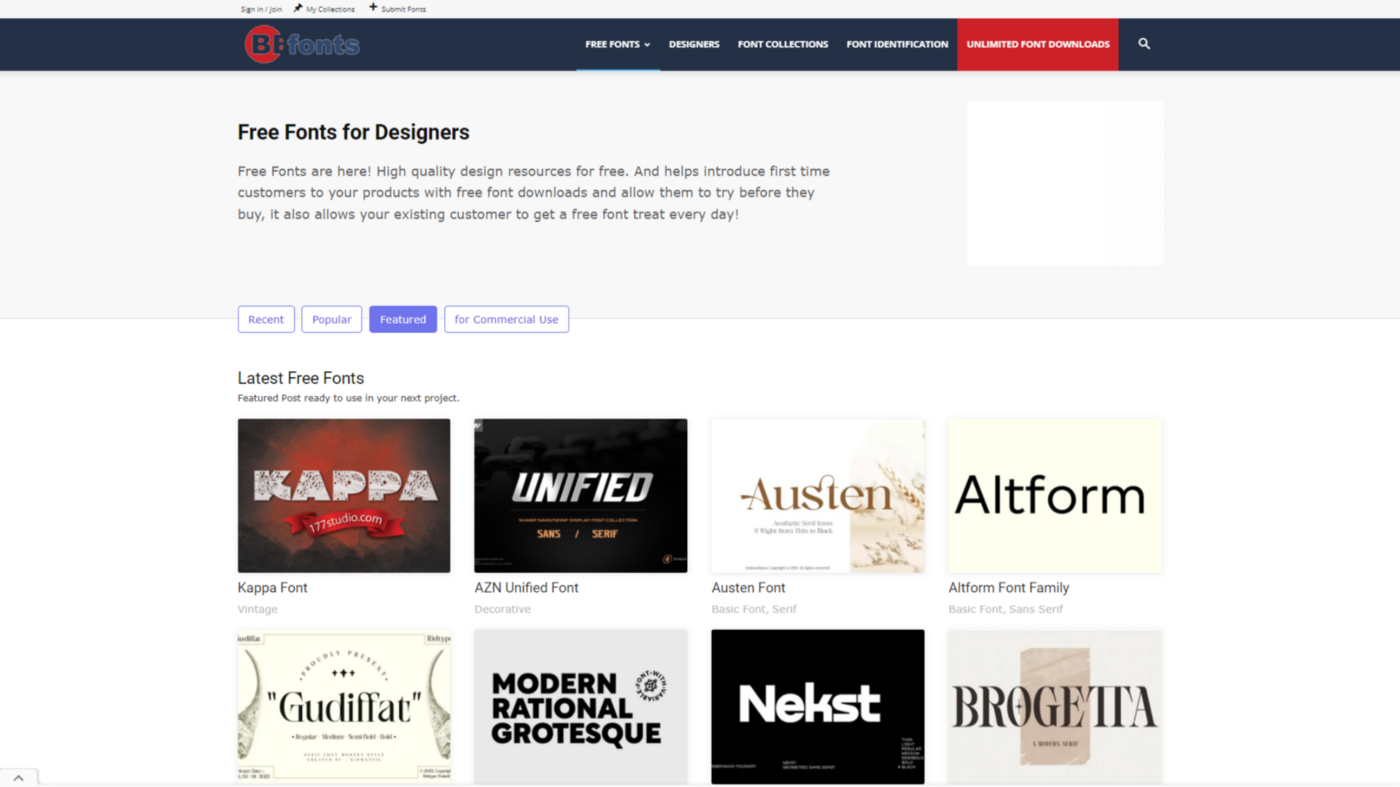View the AZN Unified Font preview image

pos(580,494)
